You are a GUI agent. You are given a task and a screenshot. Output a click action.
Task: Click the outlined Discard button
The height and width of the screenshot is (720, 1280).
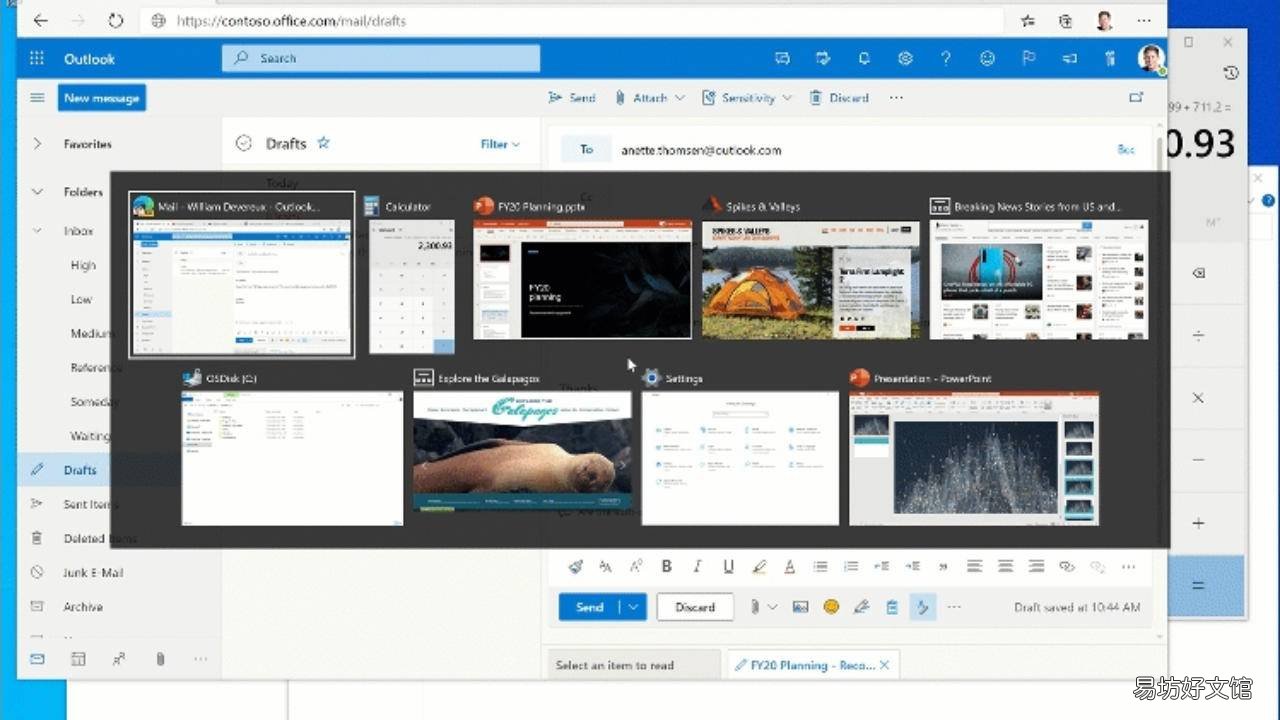click(695, 607)
